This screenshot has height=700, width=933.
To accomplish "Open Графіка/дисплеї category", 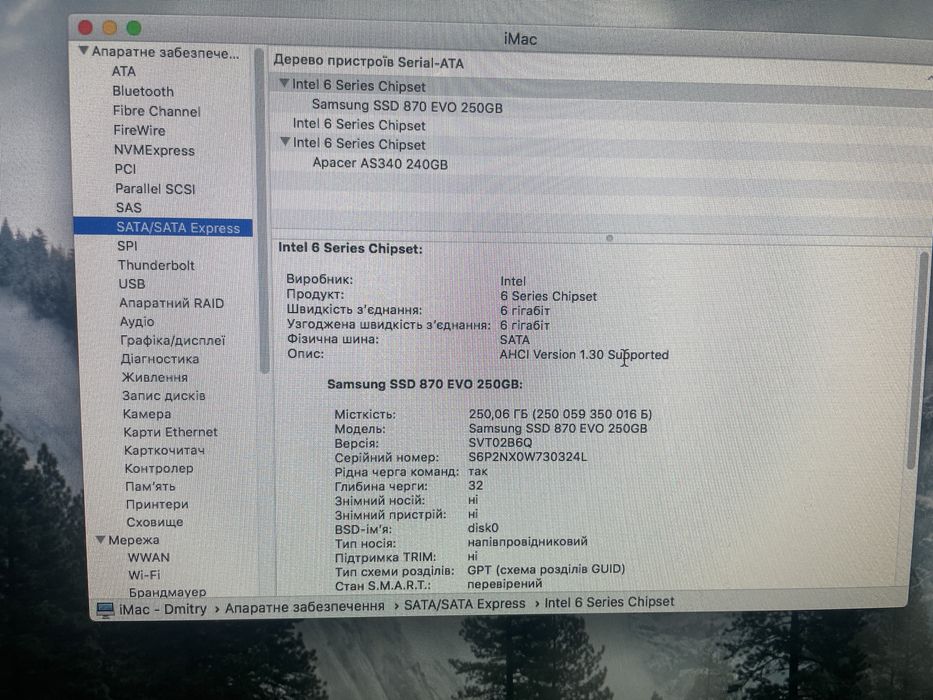I will [x=173, y=340].
